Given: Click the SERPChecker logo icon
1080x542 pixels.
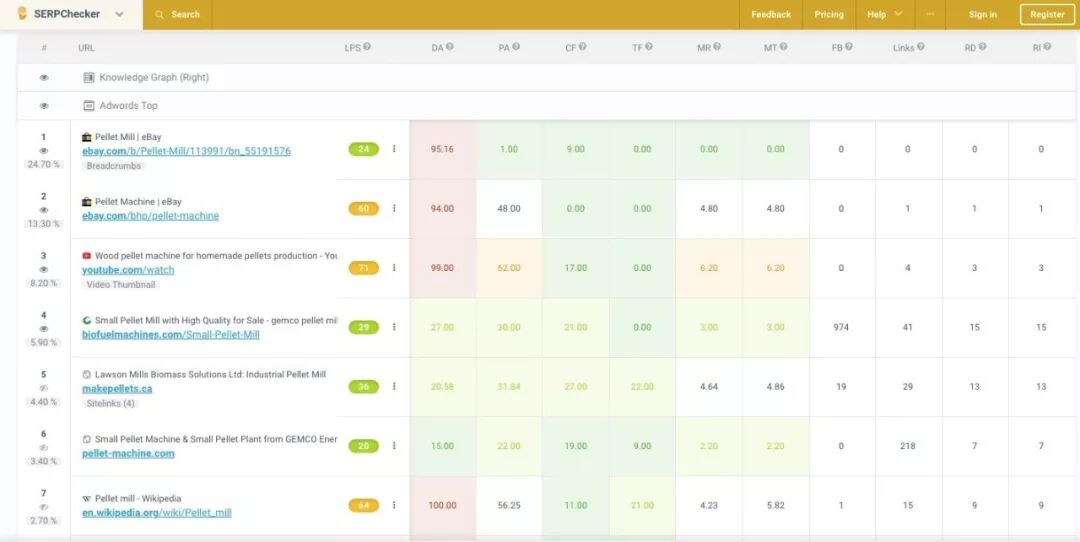Looking at the screenshot, I should tap(22, 14).
